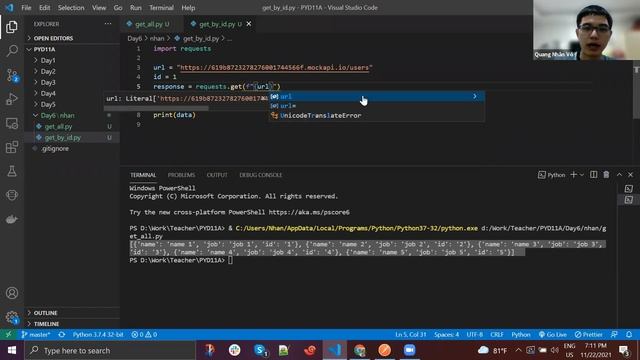Start Go Live server in status bar
Screen dimensions: 640x360
pos(553,334)
